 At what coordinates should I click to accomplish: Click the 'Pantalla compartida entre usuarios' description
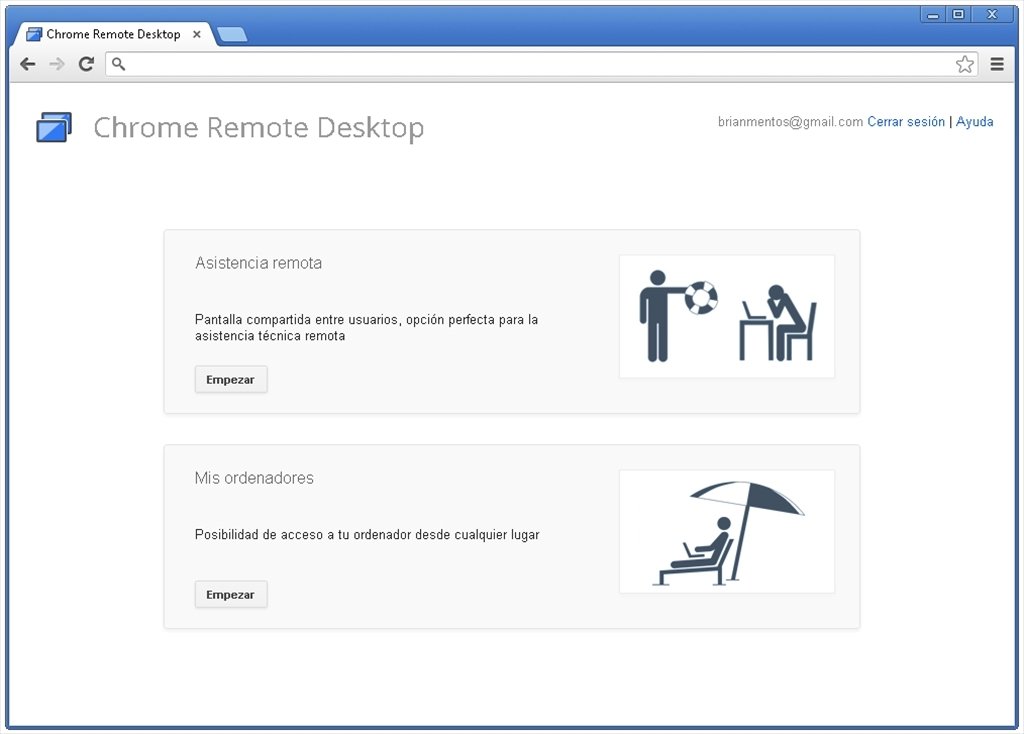[x=366, y=327]
